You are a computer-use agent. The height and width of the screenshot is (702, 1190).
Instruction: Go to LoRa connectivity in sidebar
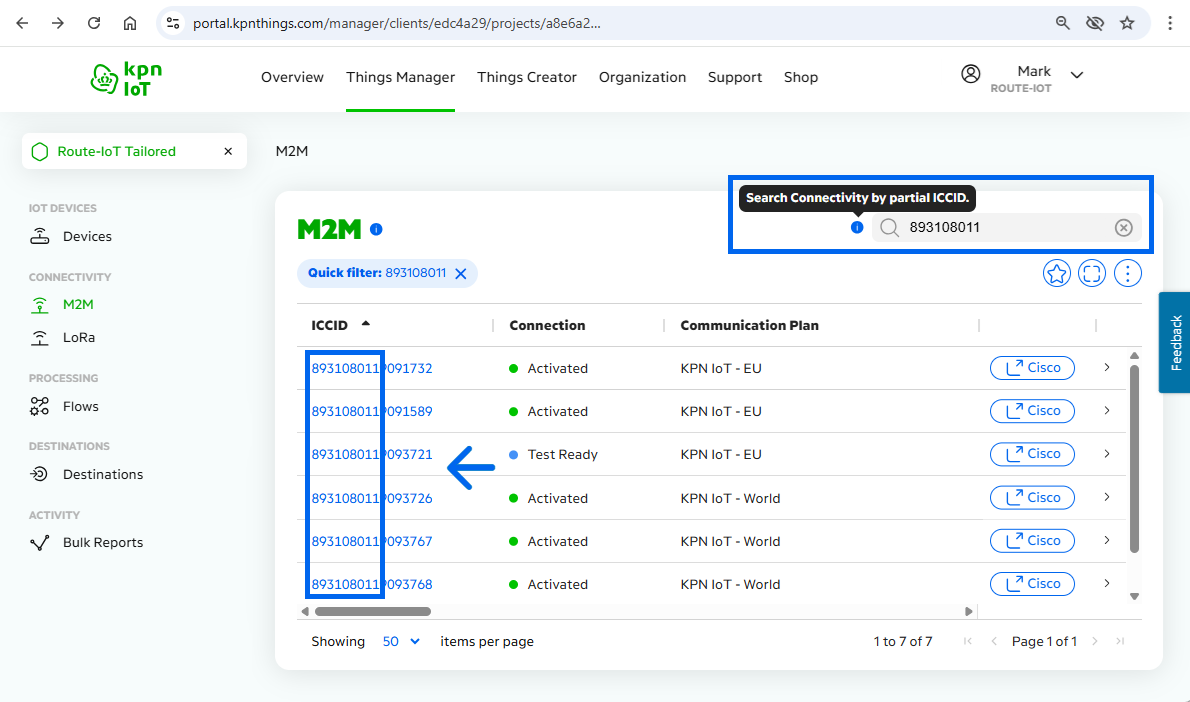click(x=79, y=338)
